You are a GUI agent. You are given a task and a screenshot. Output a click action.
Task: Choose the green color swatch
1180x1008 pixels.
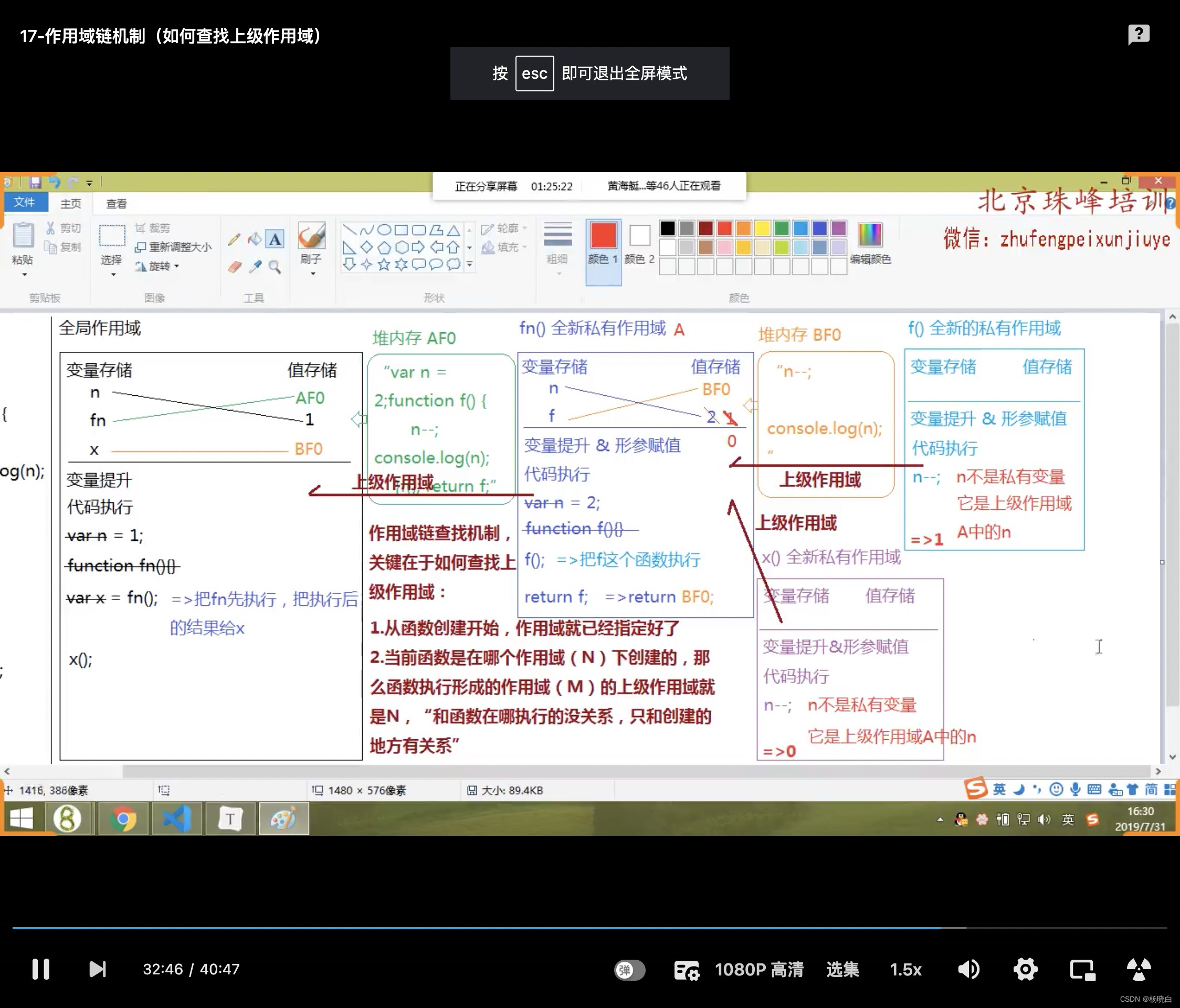pyautogui.click(x=782, y=228)
